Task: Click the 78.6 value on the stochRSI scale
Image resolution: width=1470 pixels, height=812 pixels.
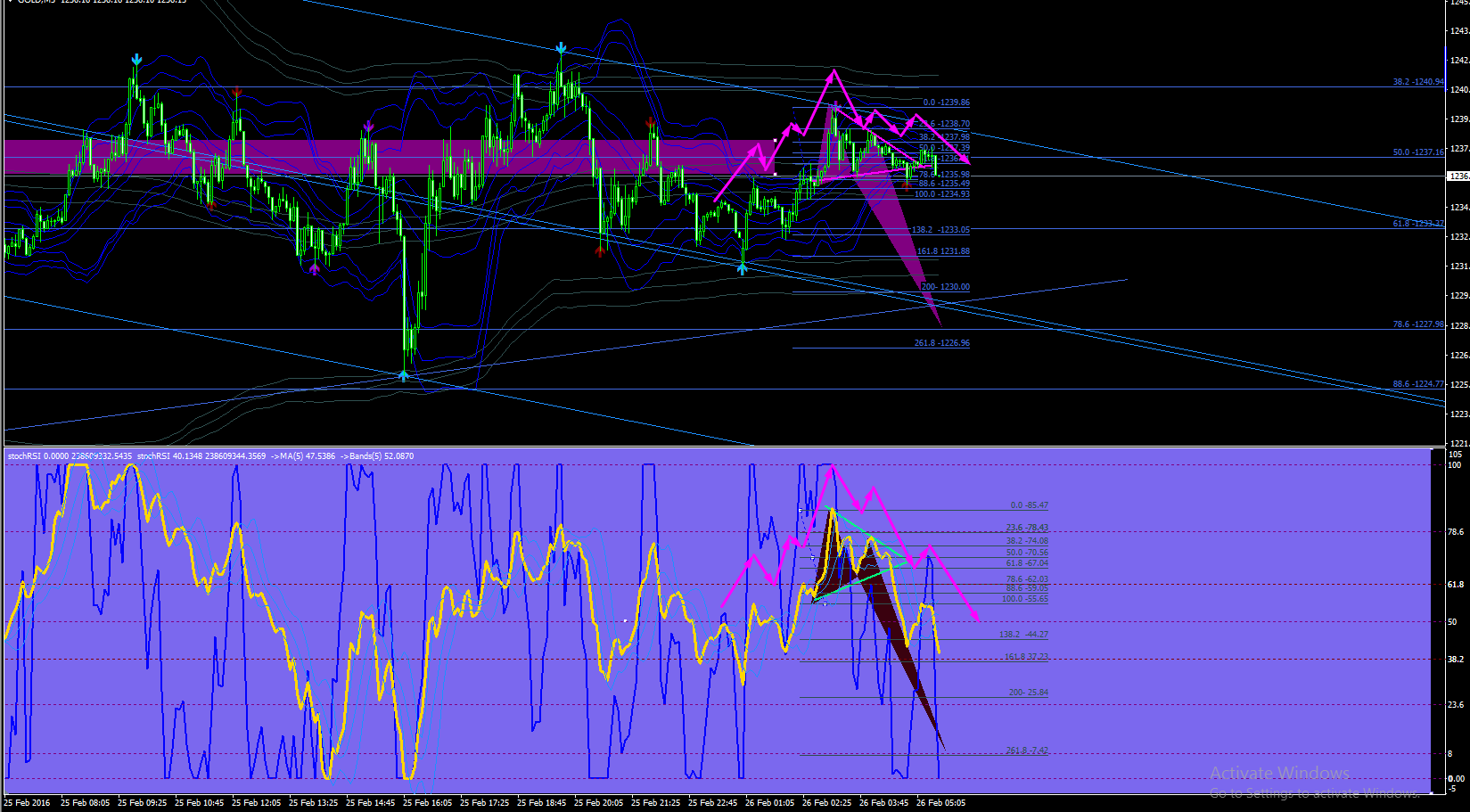Action: coord(1456,532)
